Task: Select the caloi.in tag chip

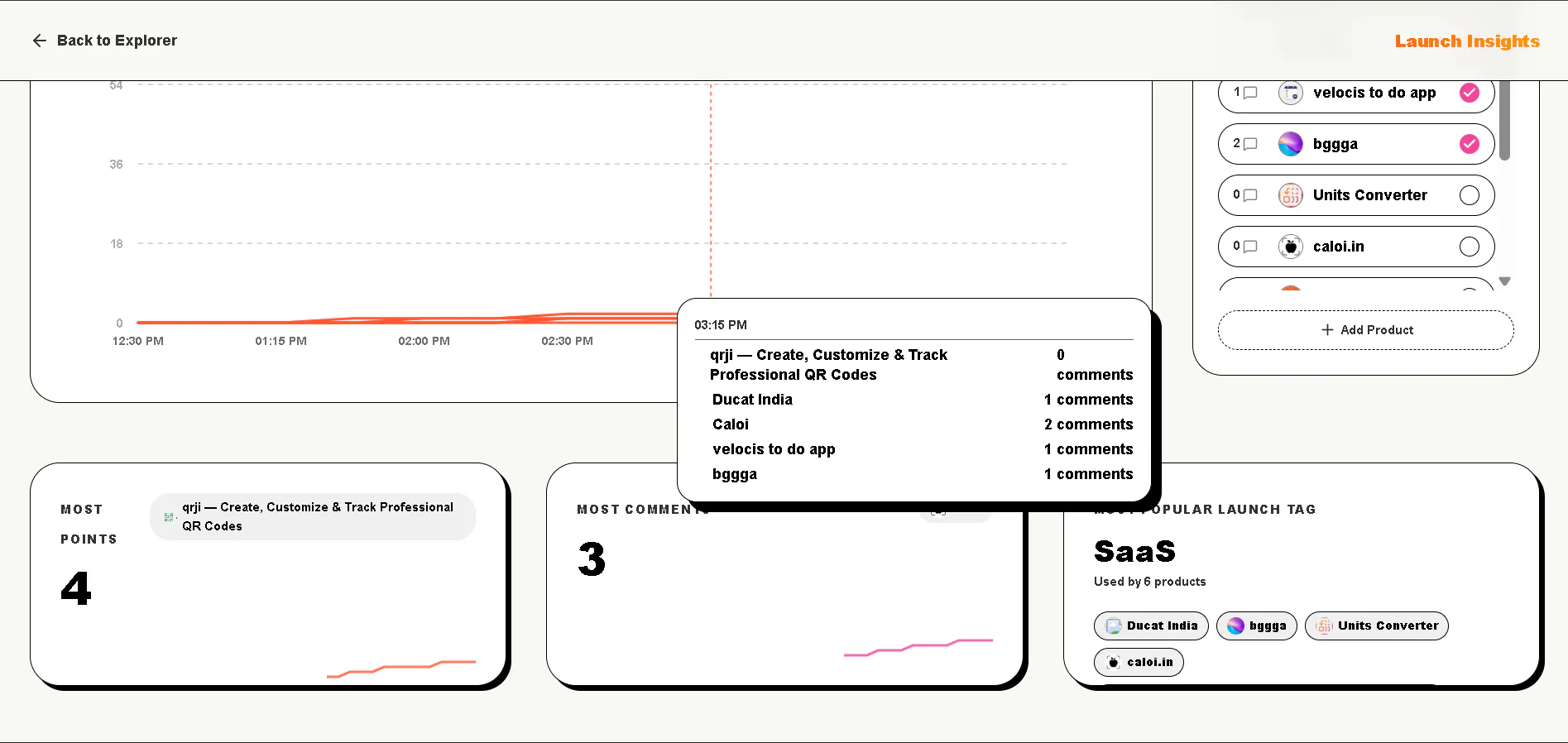Action: (1139, 663)
